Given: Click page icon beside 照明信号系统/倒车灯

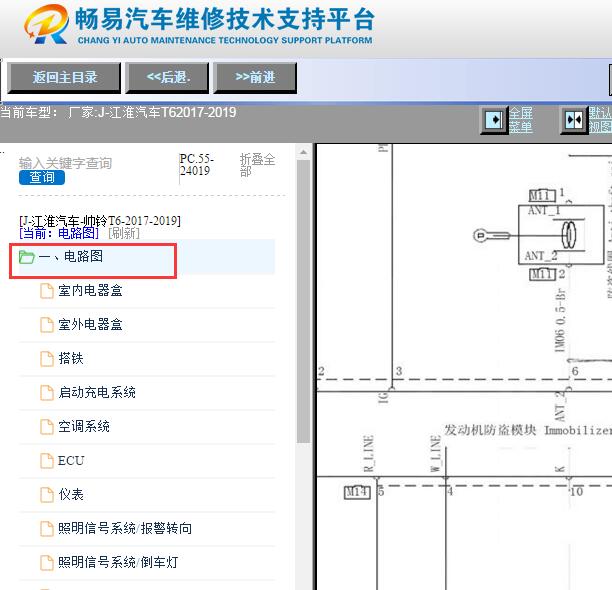Looking at the screenshot, I should pyautogui.click(x=47, y=563).
